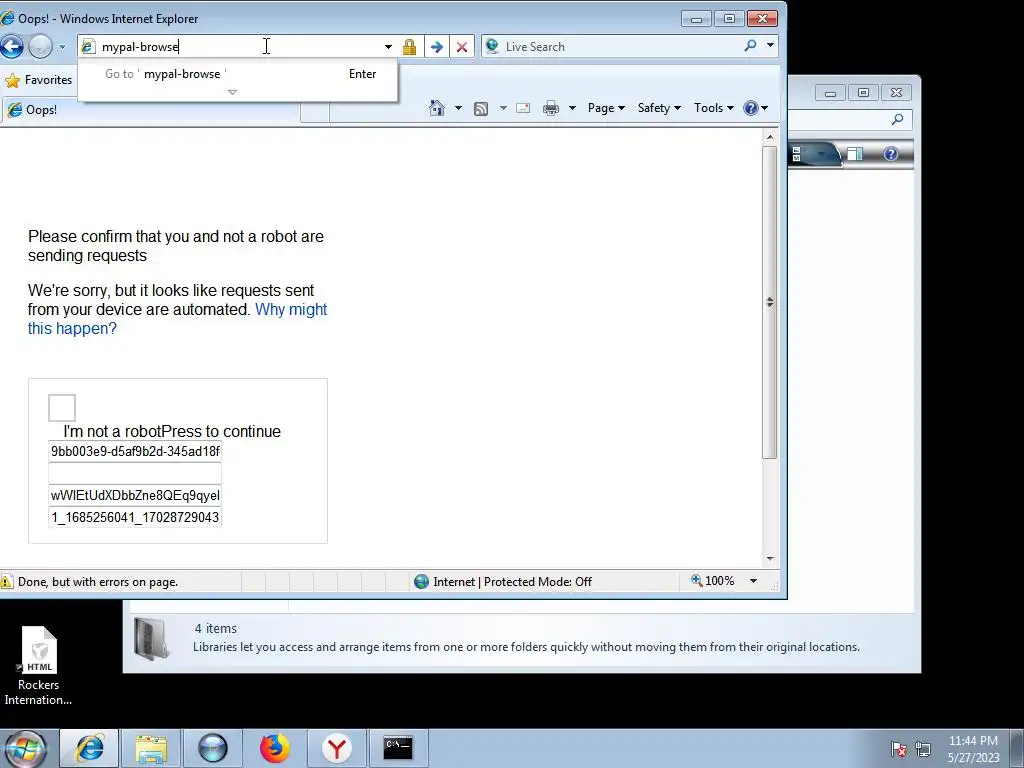The width and height of the screenshot is (1024, 768).
Task: Open the recent pages dropdown beside navigation arrows
Action: click(62, 47)
